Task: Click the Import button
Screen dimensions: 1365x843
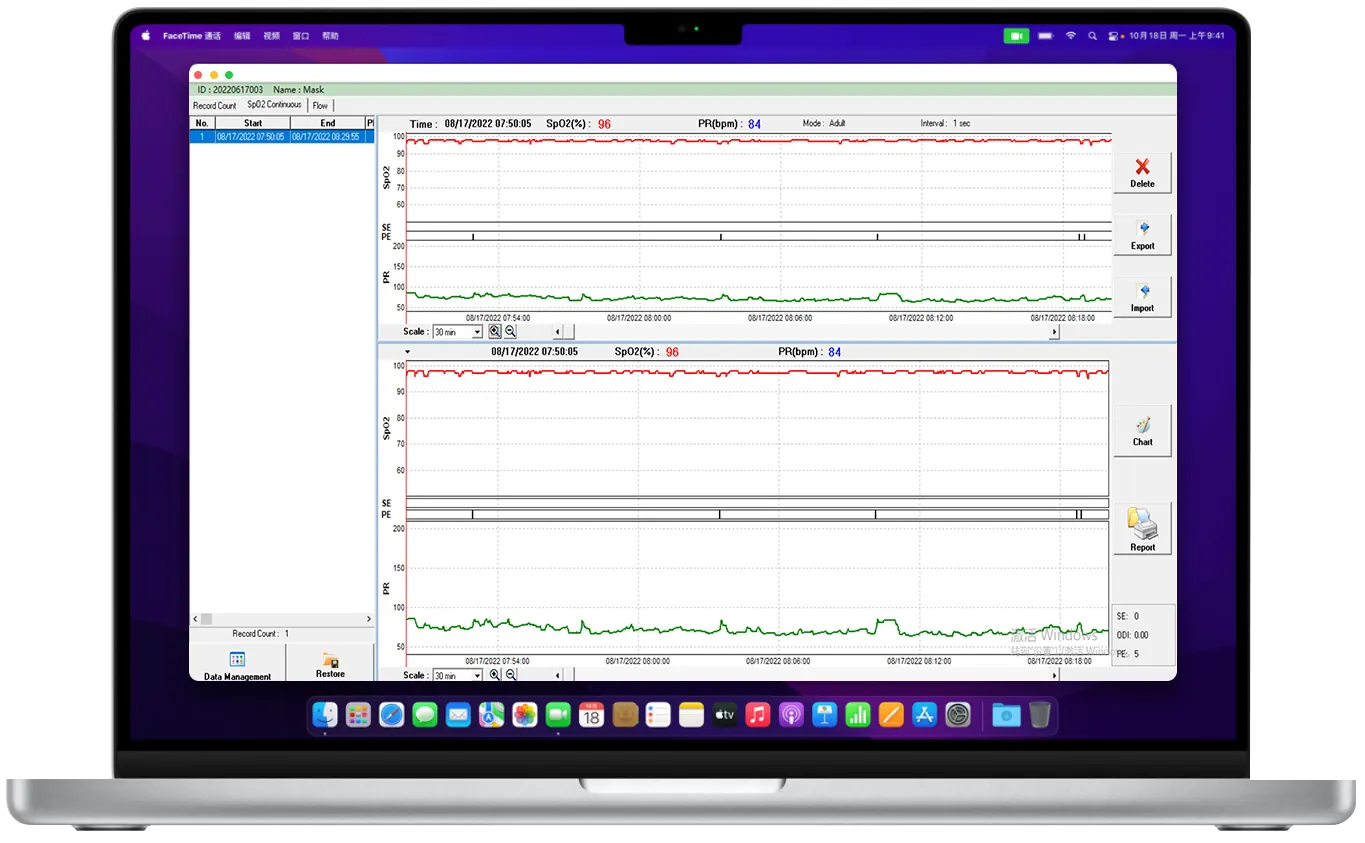Action: pyautogui.click(x=1142, y=297)
